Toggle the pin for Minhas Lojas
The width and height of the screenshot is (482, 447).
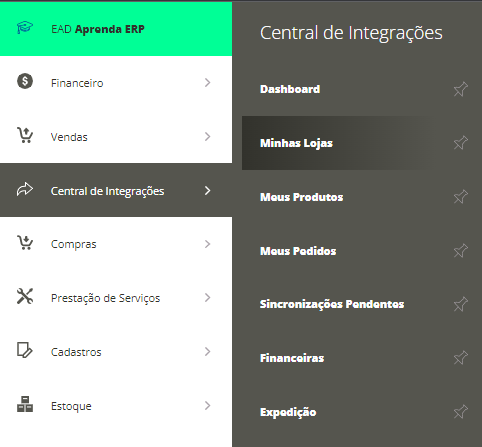tap(461, 143)
